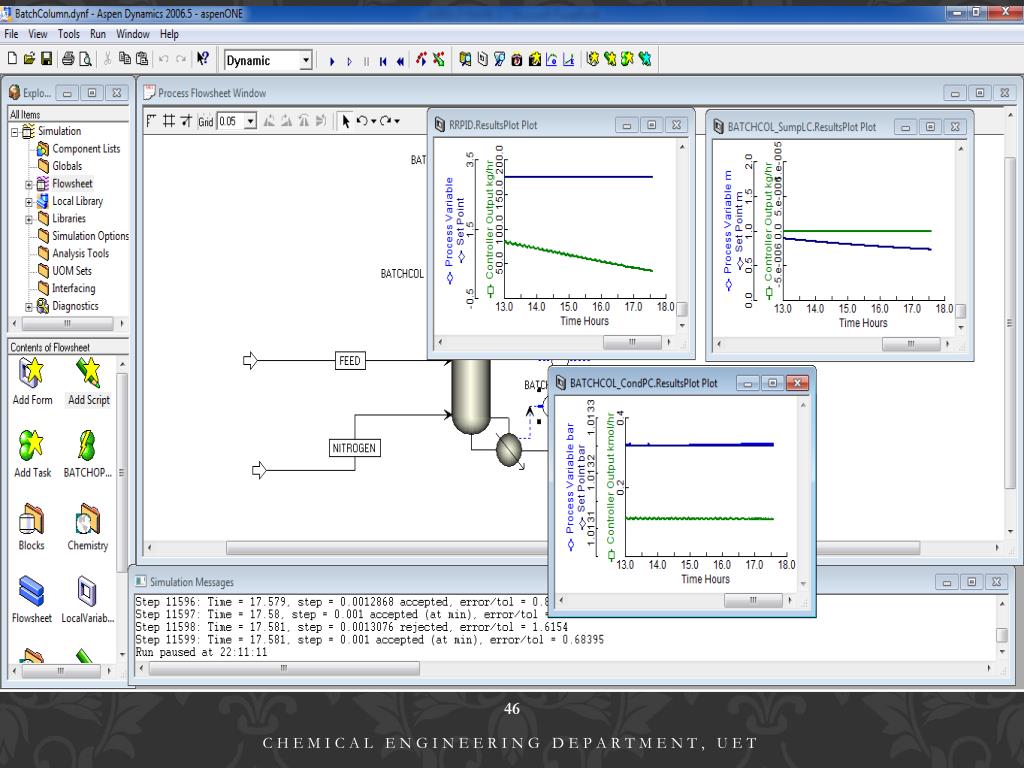
Task: Start the simulation run button
Action: [x=332, y=61]
